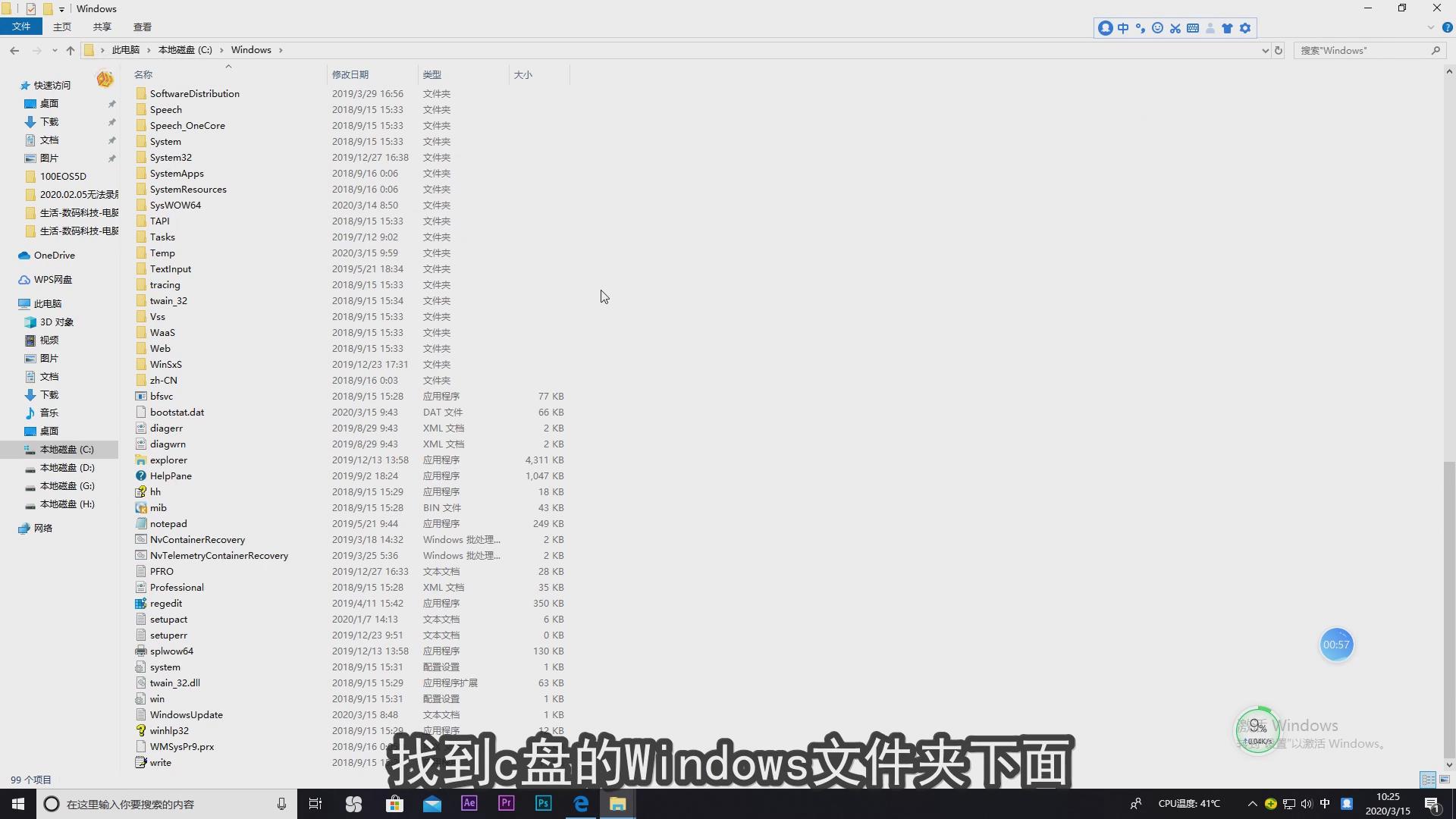1456x819 pixels.
Task: Click 查看 menu in toolbar
Action: tap(140, 27)
